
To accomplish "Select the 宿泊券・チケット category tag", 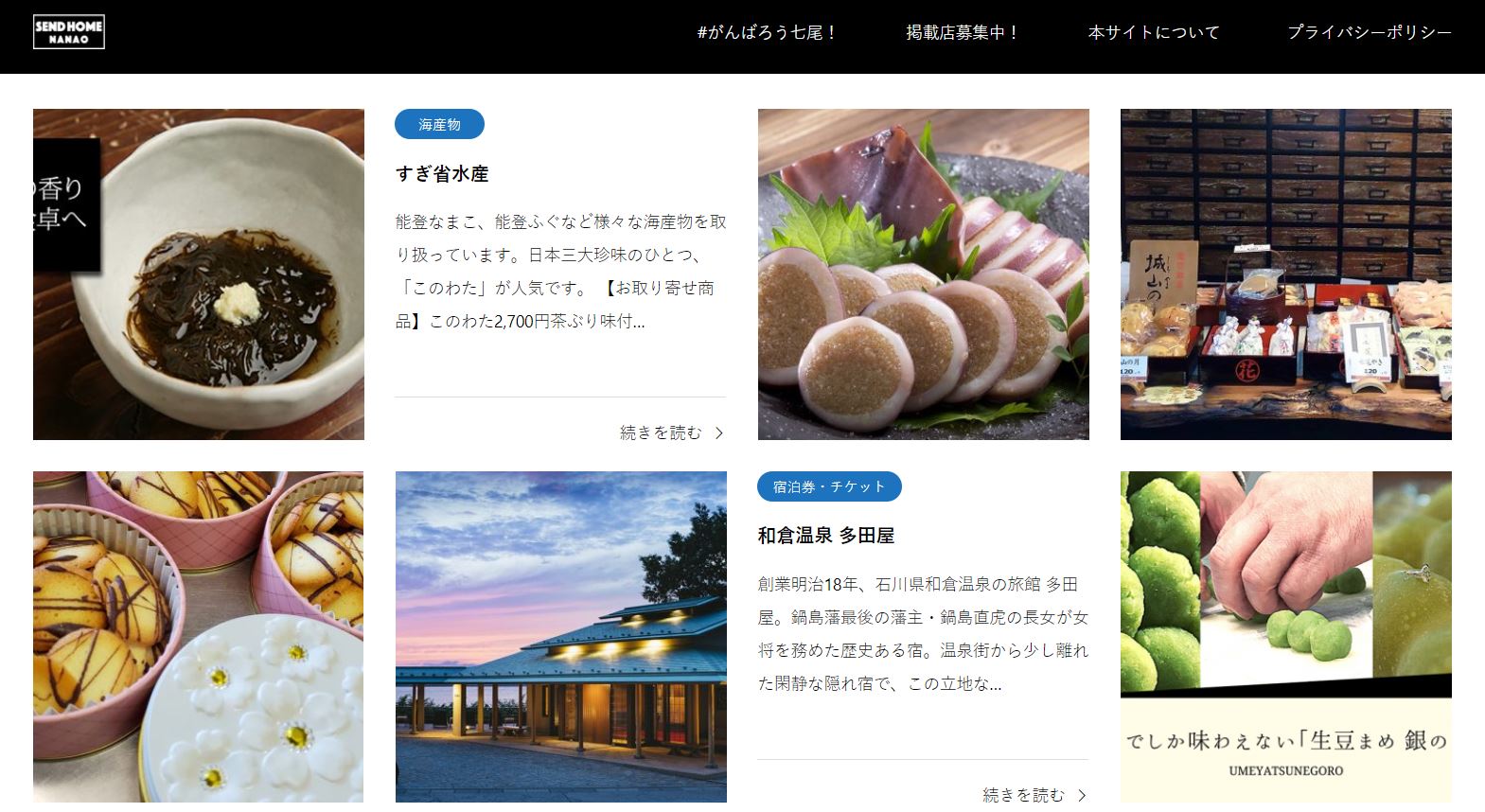I will (829, 486).
